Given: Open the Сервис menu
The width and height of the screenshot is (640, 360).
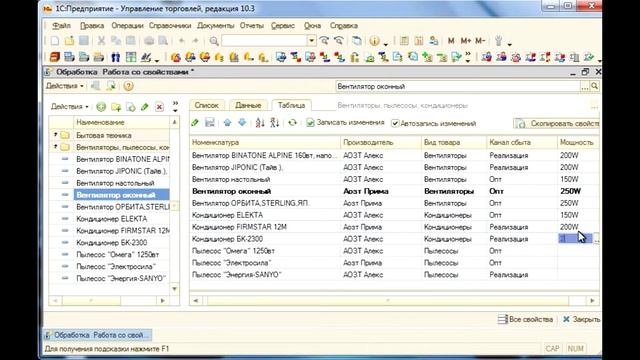Looking at the screenshot, I should pos(283,25).
